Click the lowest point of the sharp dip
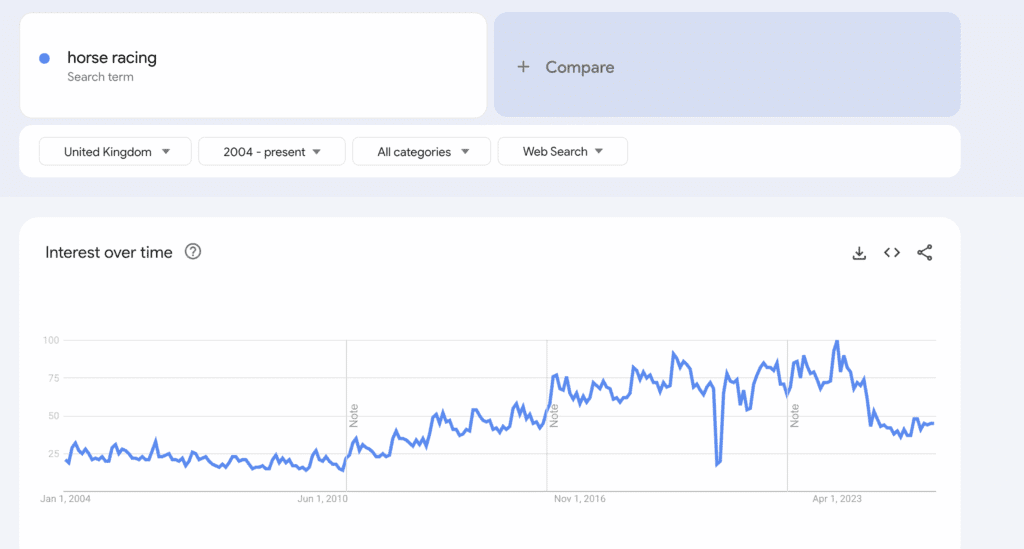Viewport: 1024px width, 549px height. [717, 465]
